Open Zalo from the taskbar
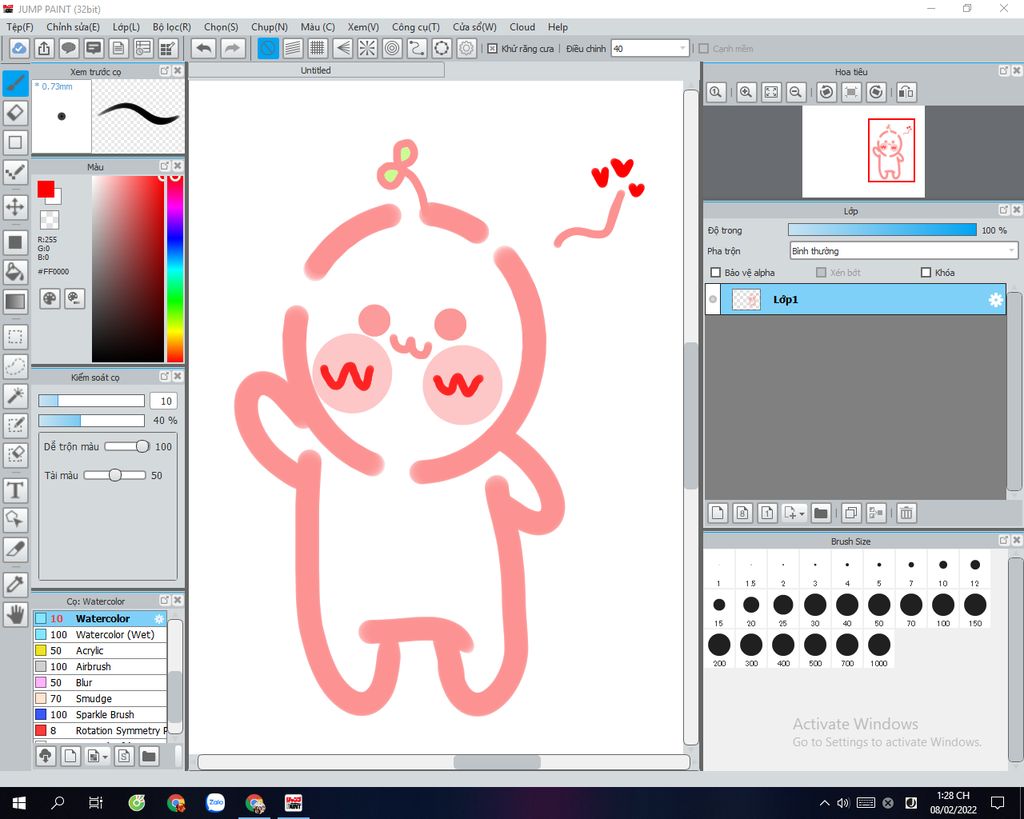Screen dimensions: 1024x819 click(x=216, y=803)
